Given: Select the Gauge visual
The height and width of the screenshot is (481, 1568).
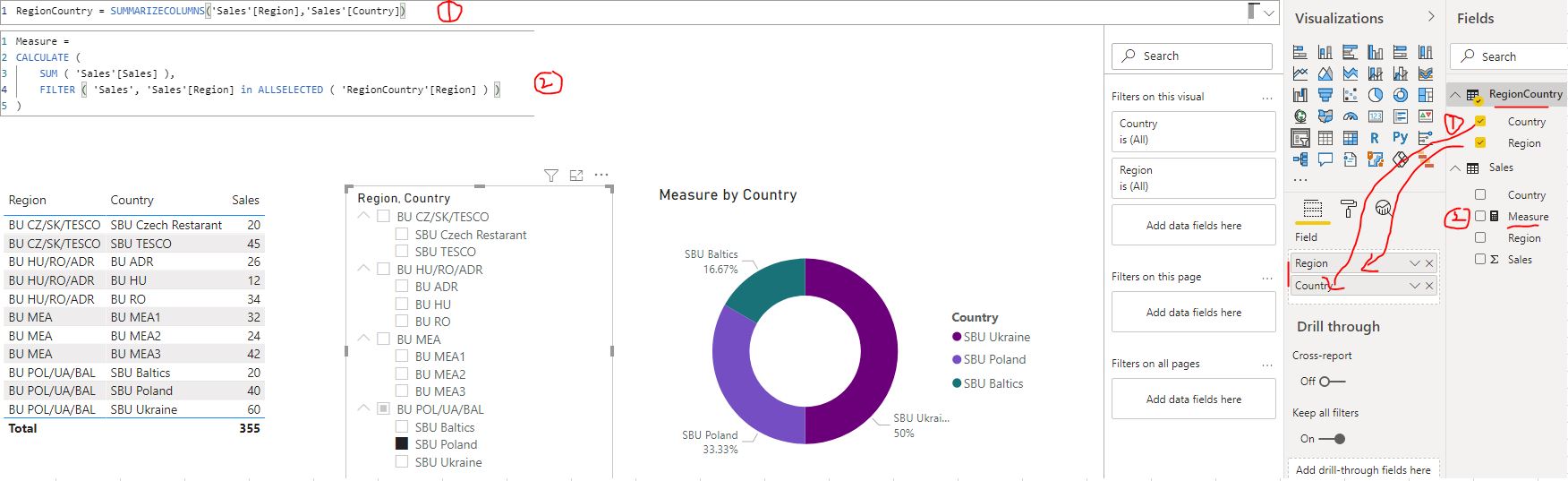Looking at the screenshot, I should click(x=1351, y=116).
